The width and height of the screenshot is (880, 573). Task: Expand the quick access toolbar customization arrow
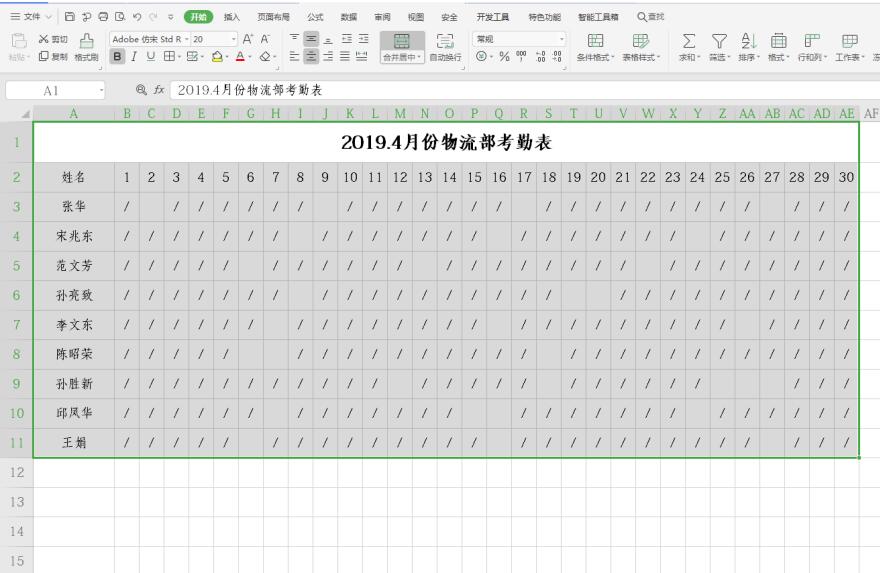pyautogui.click(x=171, y=17)
